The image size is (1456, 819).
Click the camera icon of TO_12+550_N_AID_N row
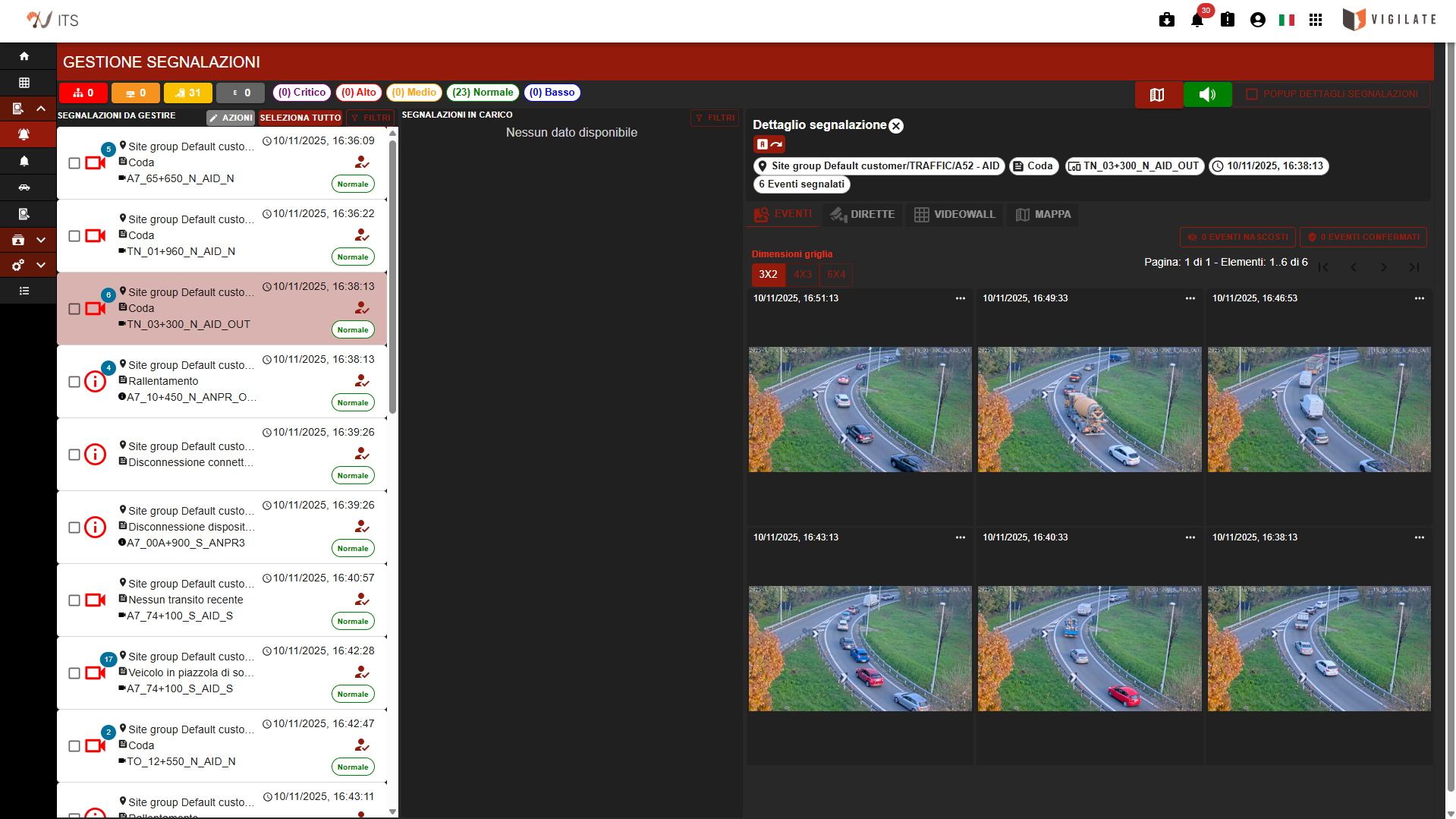coord(96,746)
